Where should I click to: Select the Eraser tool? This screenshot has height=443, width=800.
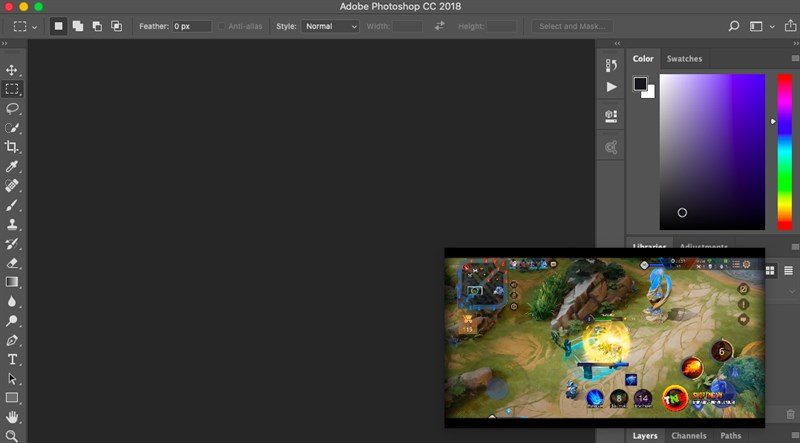click(x=12, y=263)
